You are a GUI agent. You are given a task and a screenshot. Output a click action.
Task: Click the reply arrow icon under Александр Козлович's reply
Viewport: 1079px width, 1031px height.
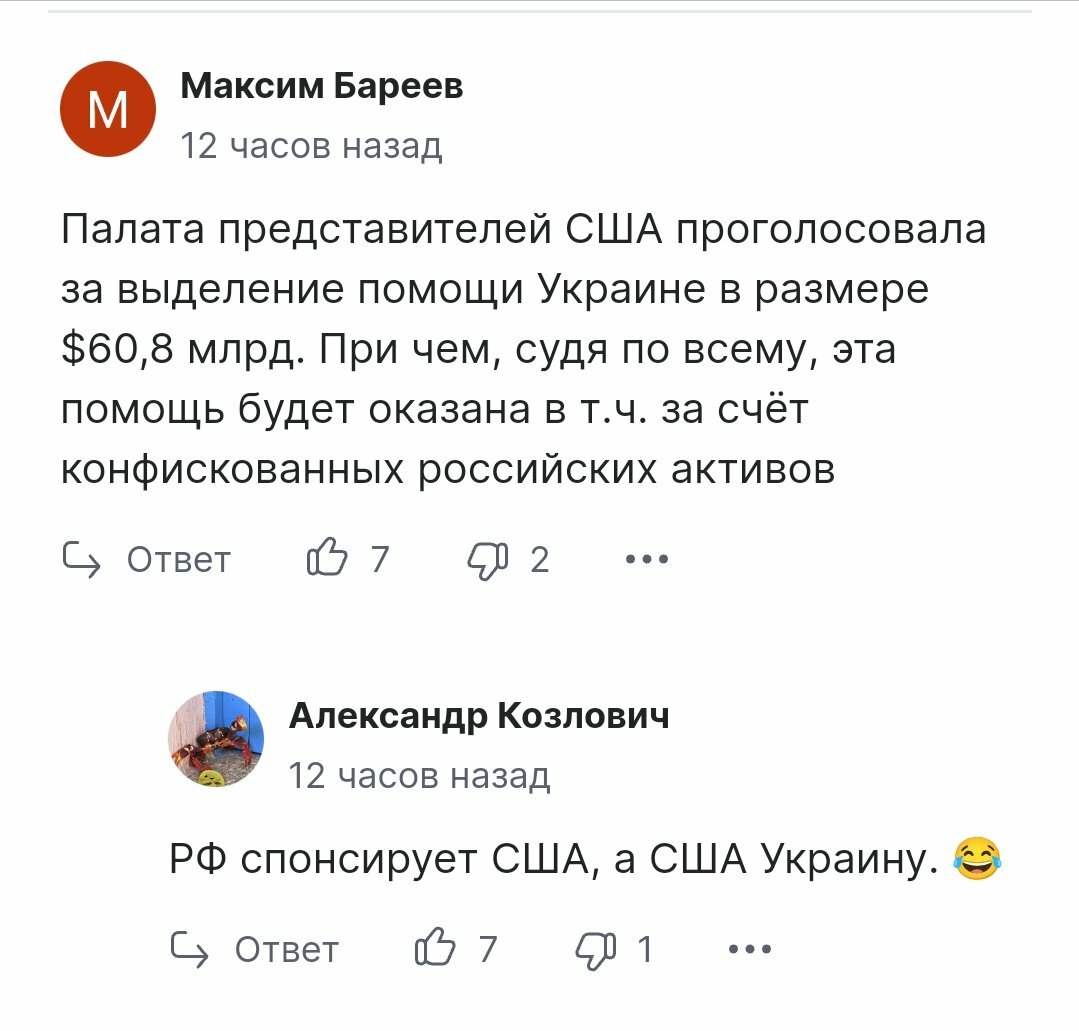tap(189, 950)
